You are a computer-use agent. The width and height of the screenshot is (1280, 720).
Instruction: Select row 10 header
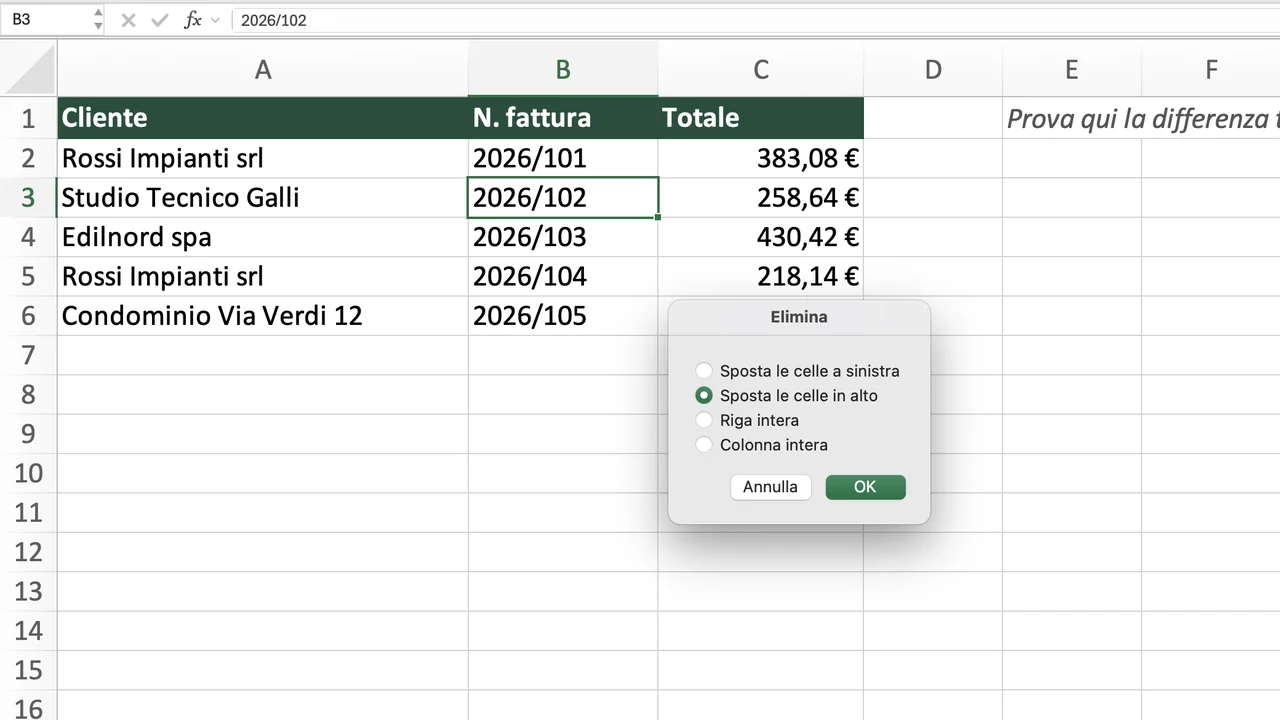pyautogui.click(x=28, y=473)
